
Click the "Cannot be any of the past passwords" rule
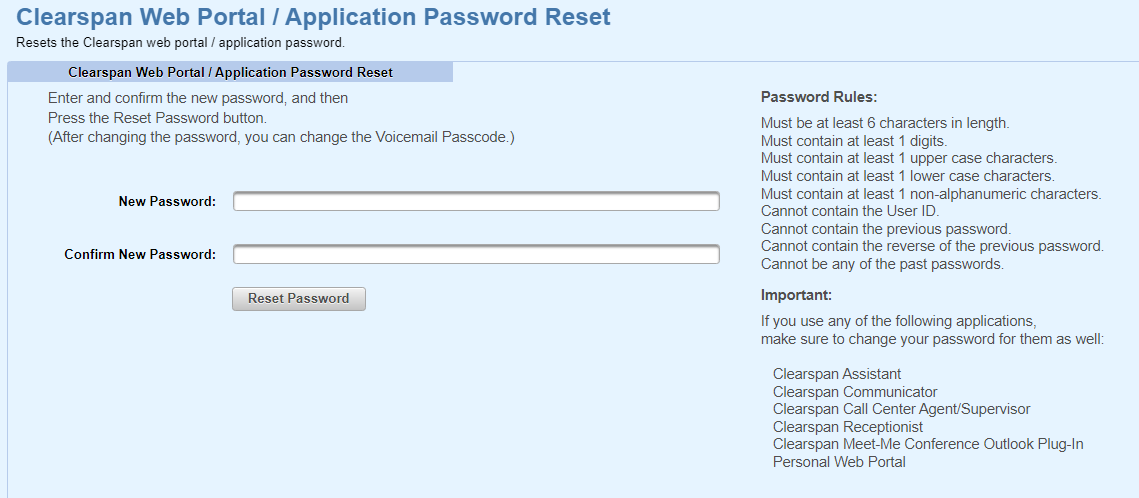(882, 265)
